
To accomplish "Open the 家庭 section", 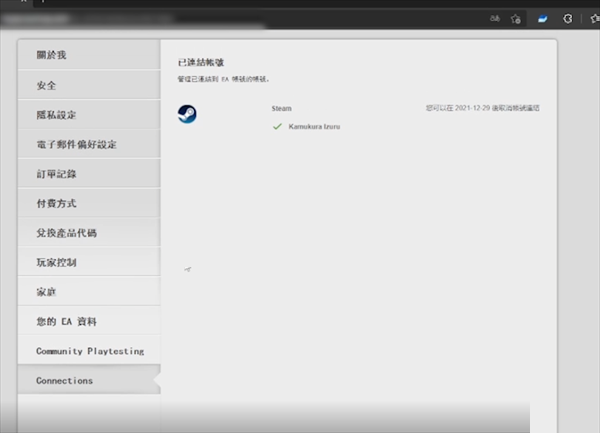I will click(88, 292).
